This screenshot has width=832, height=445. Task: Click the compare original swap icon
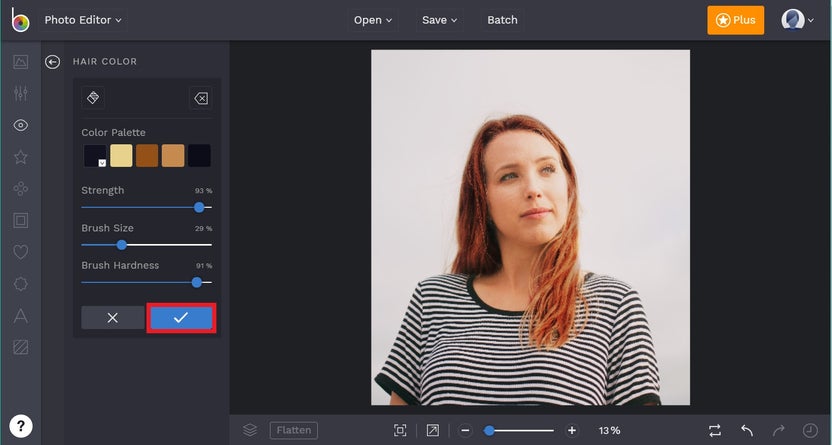[x=715, y=430]
